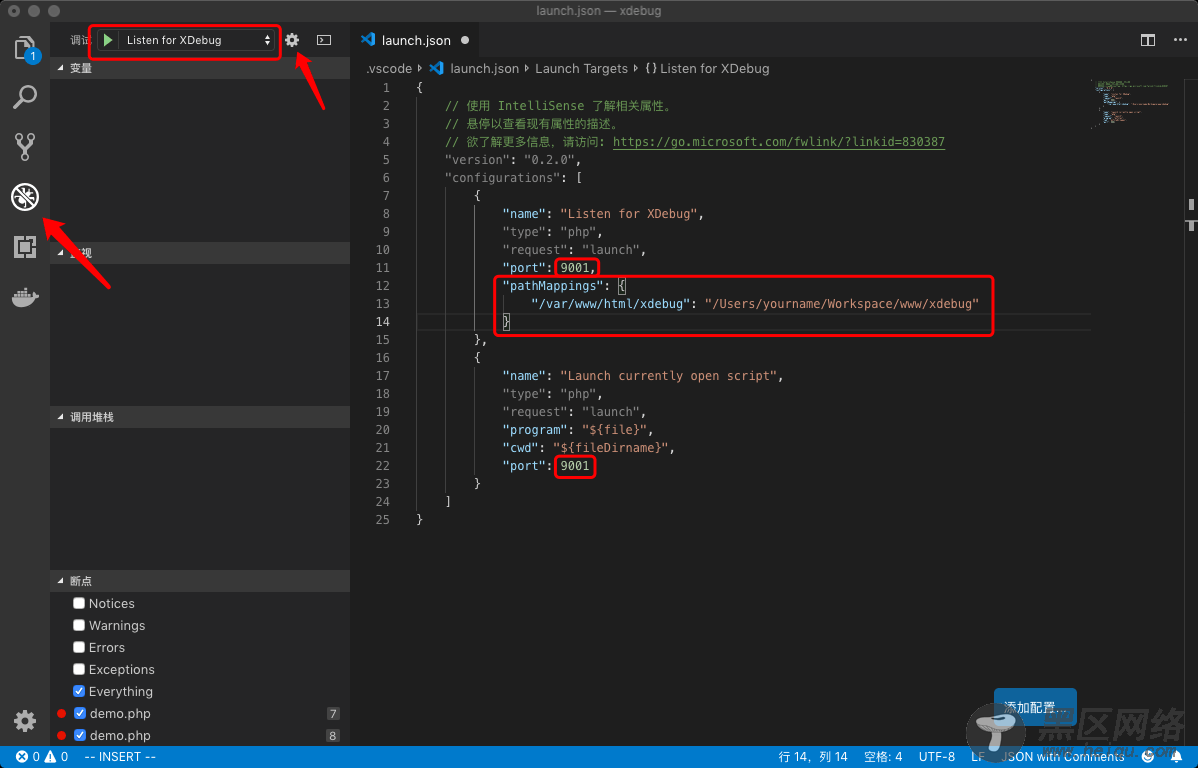Open the go.microsoft.com fwlink URL

point(779,141)
